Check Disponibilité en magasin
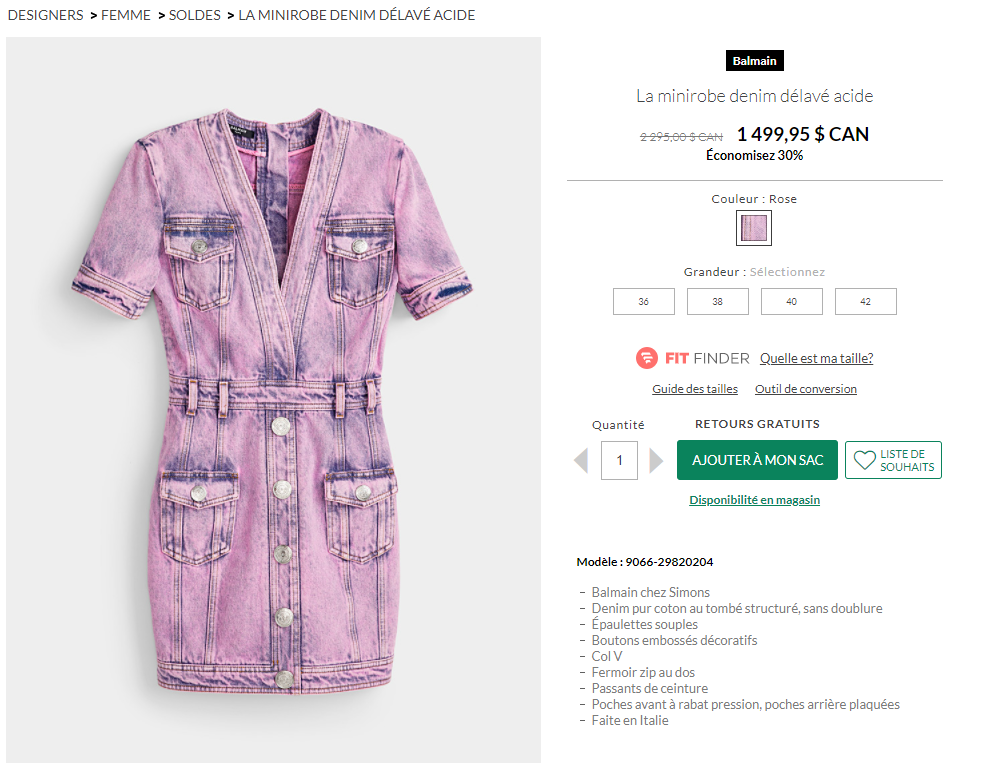 (755, 500)
